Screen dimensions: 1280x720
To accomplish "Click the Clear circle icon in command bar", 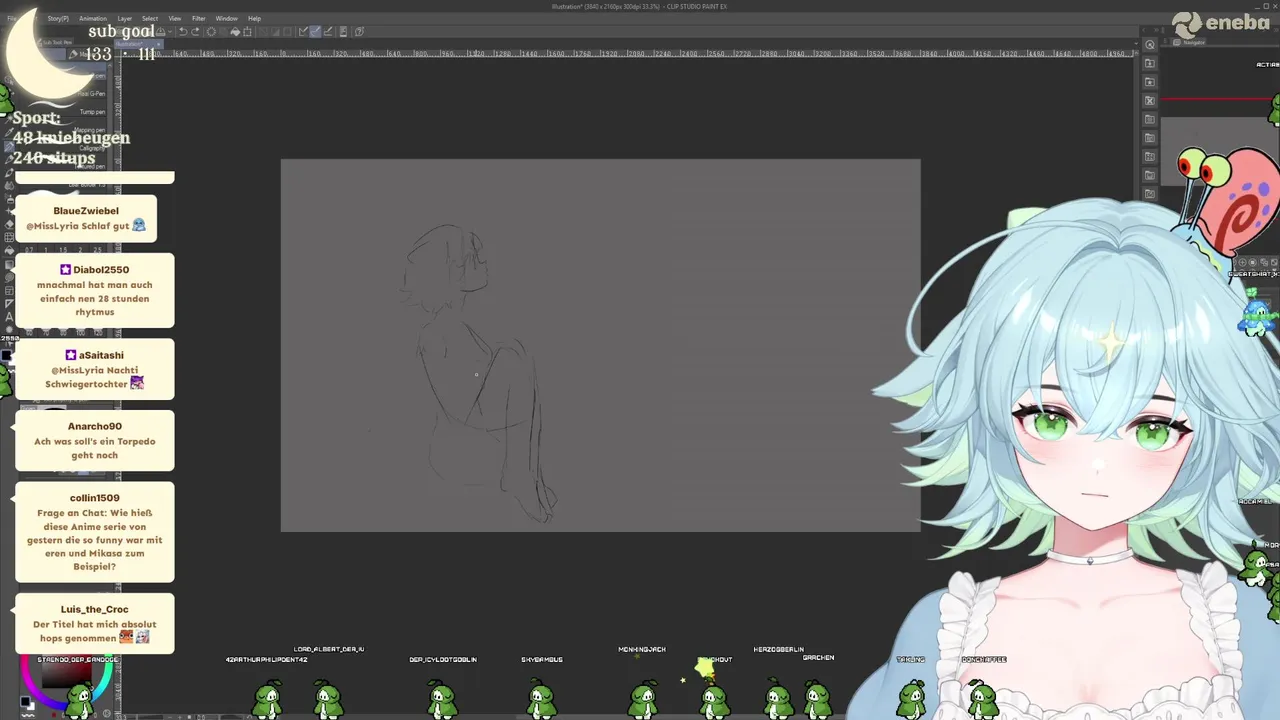I will (211, 32).
